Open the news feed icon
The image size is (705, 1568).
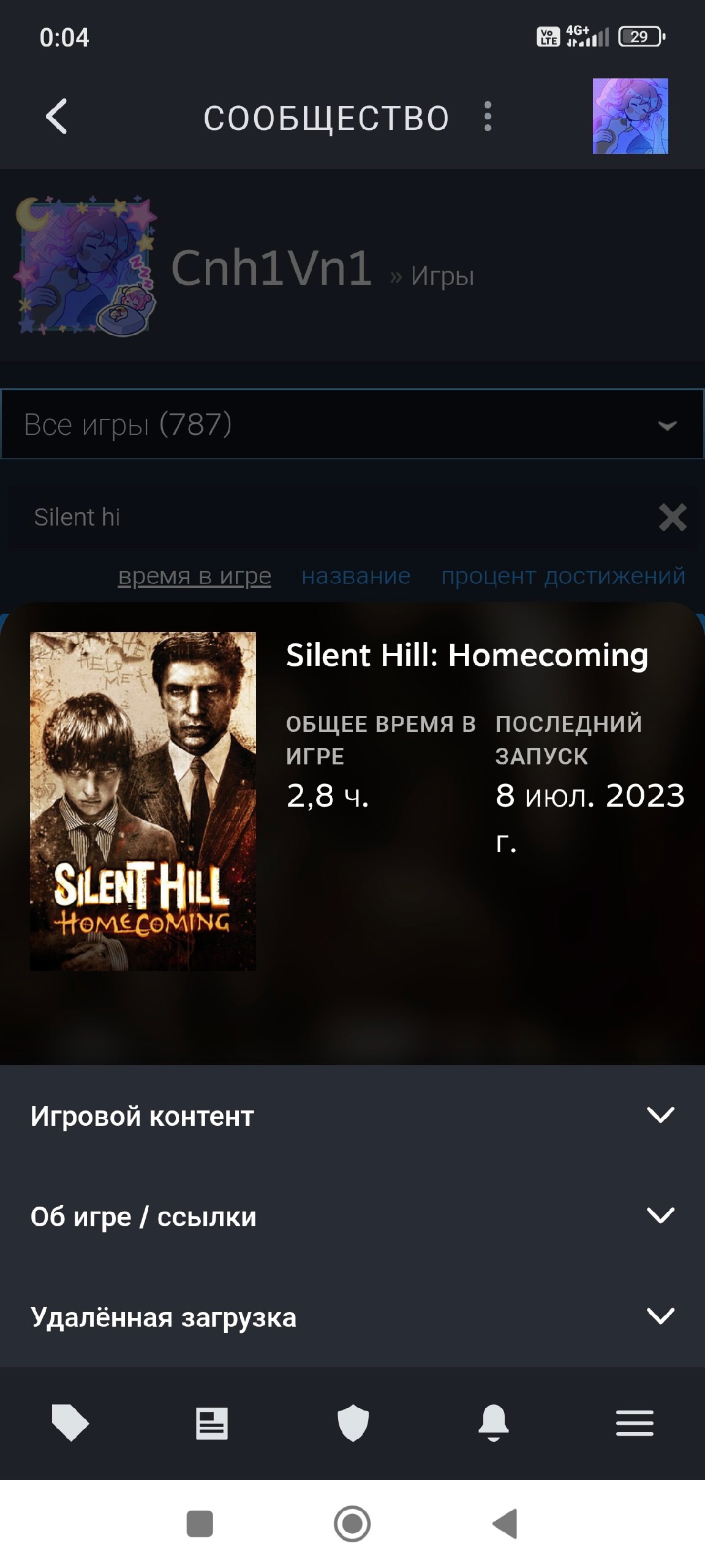click(211, 1423)
